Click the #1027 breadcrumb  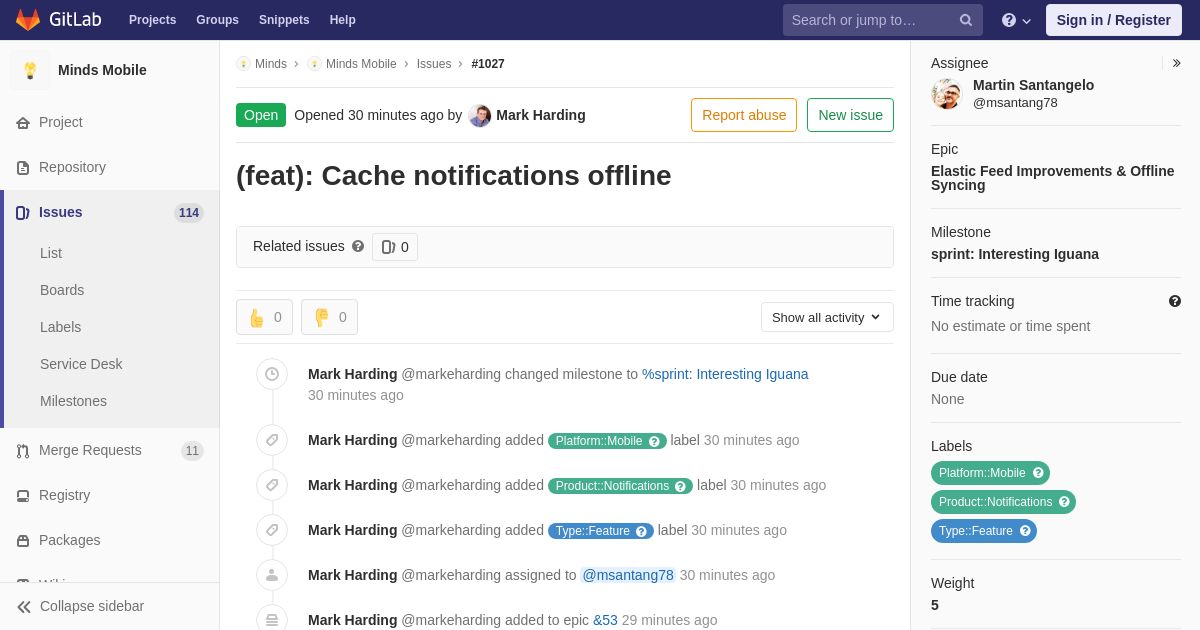(488, 64)
